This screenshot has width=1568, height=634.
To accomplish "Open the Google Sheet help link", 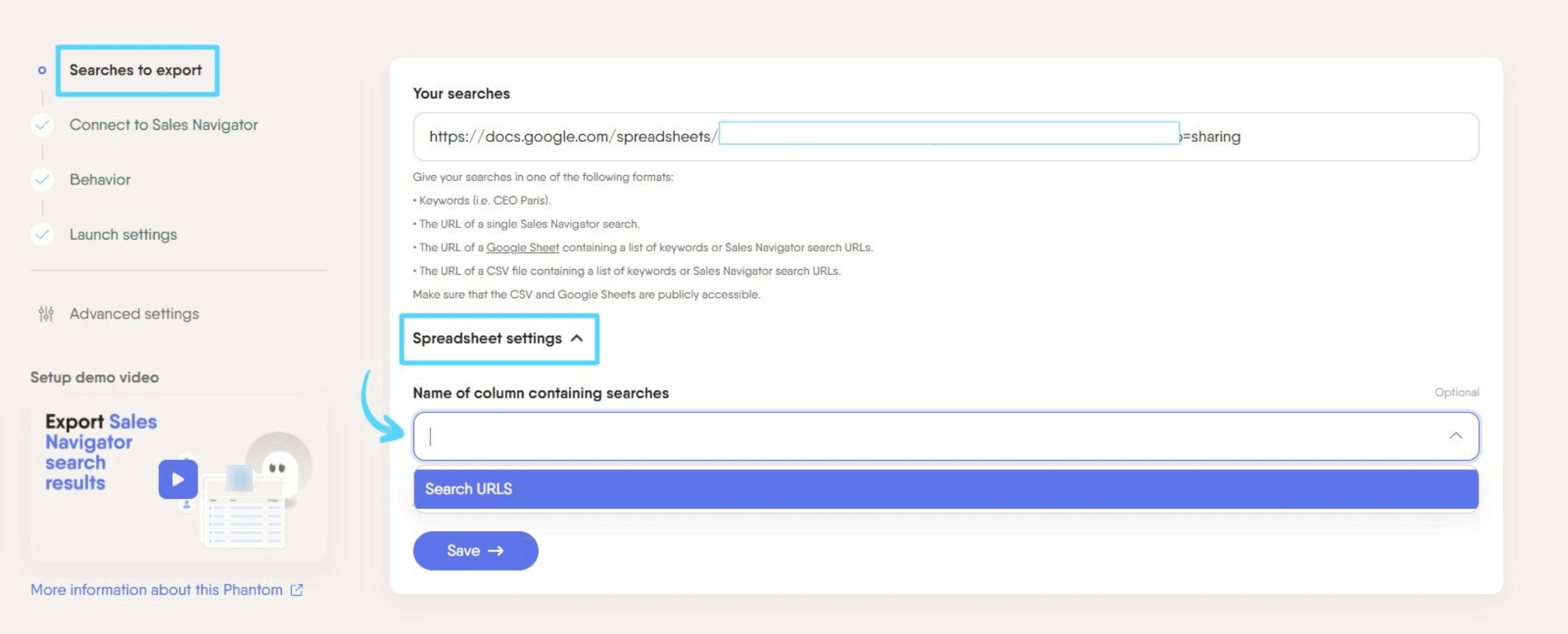I will tap(522, 248).
